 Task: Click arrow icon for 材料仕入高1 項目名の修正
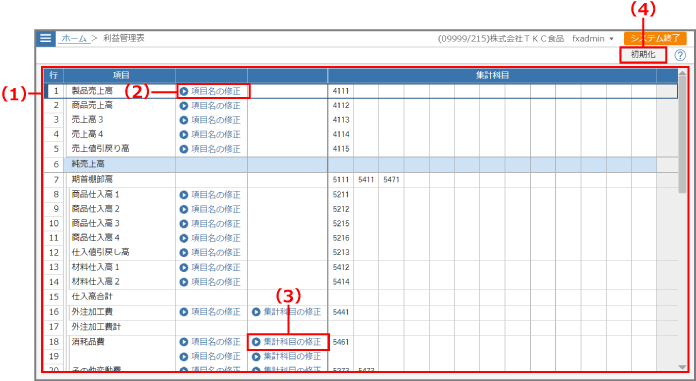184,267
